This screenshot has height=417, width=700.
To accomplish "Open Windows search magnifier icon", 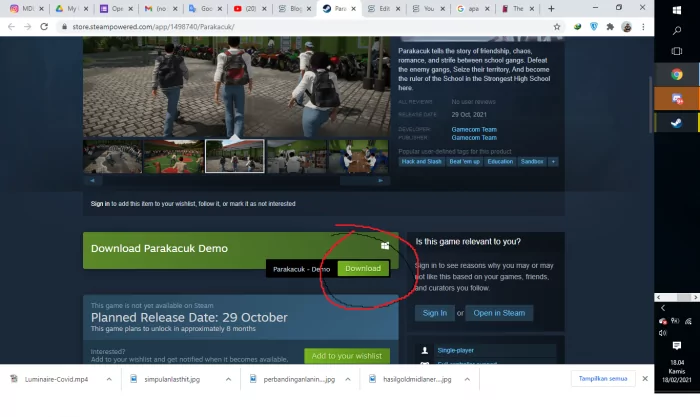I will tap(677, 30).
